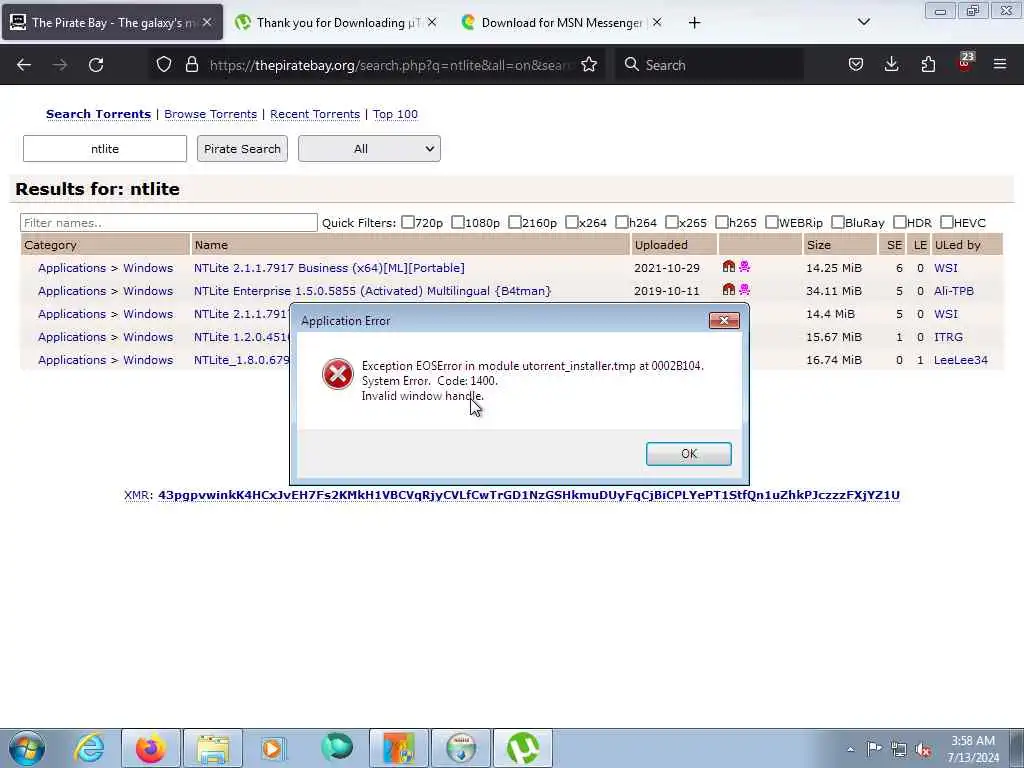Sort results by the SE column header

tap(894, 245)
